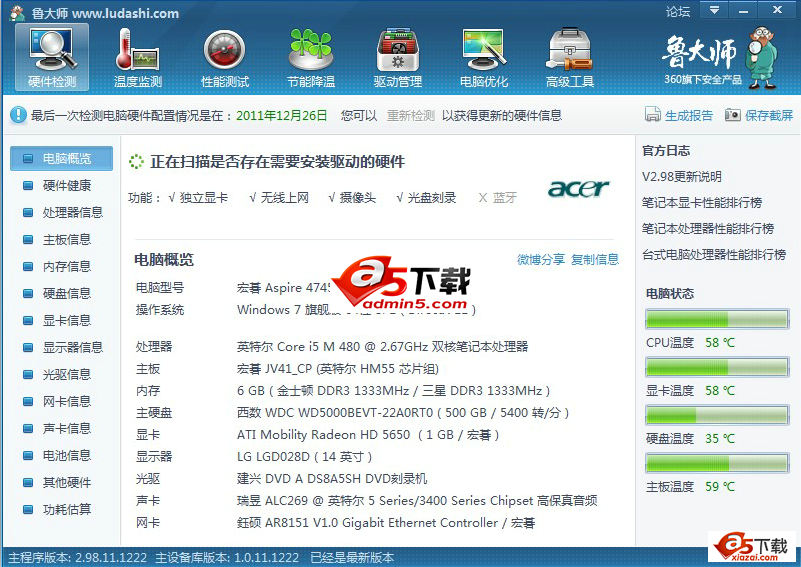Click the 硬盘温度 temperature bar

tap(717, 415)
